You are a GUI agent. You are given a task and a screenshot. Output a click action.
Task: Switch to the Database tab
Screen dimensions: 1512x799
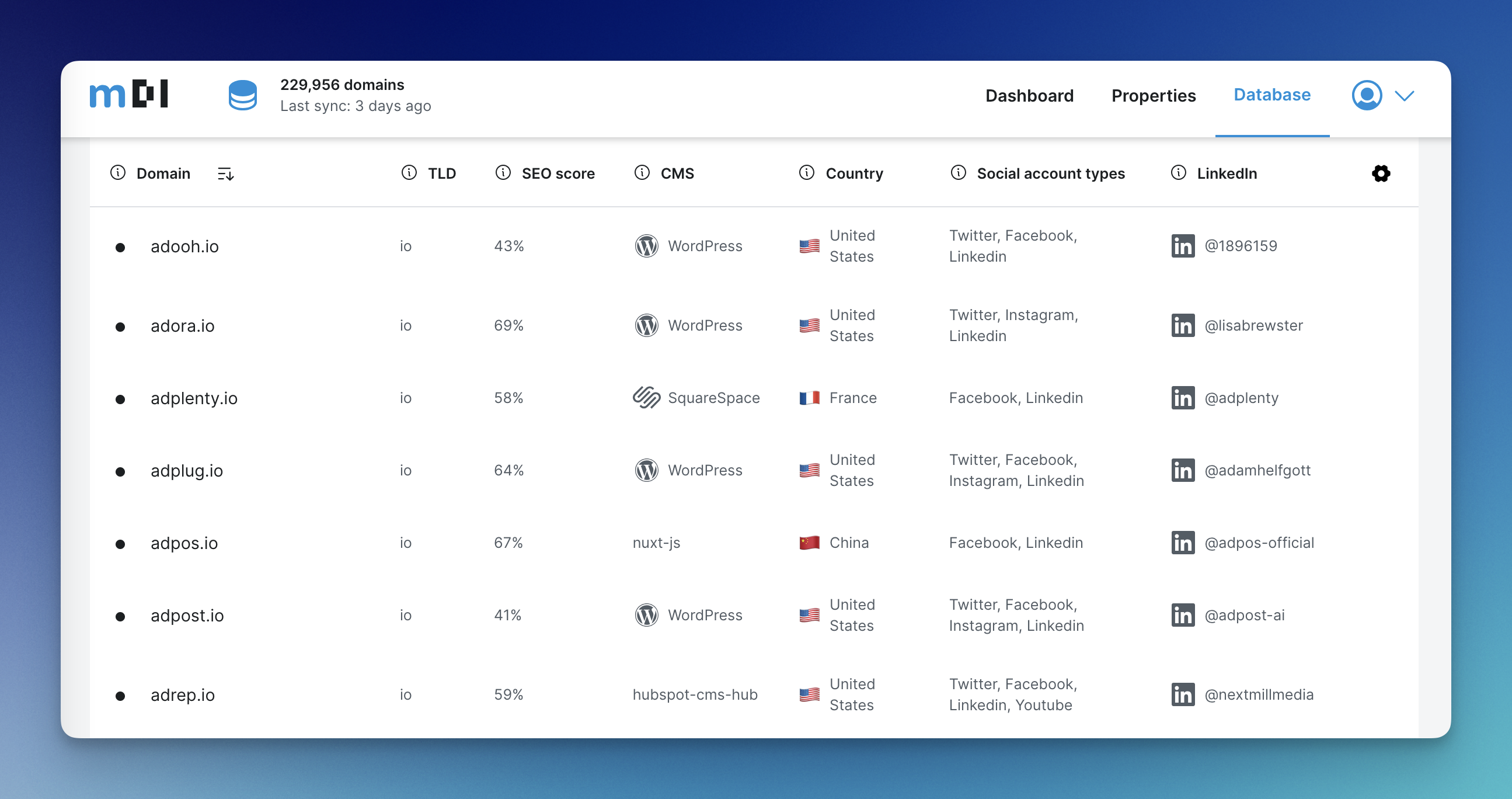click(1271, 95)
